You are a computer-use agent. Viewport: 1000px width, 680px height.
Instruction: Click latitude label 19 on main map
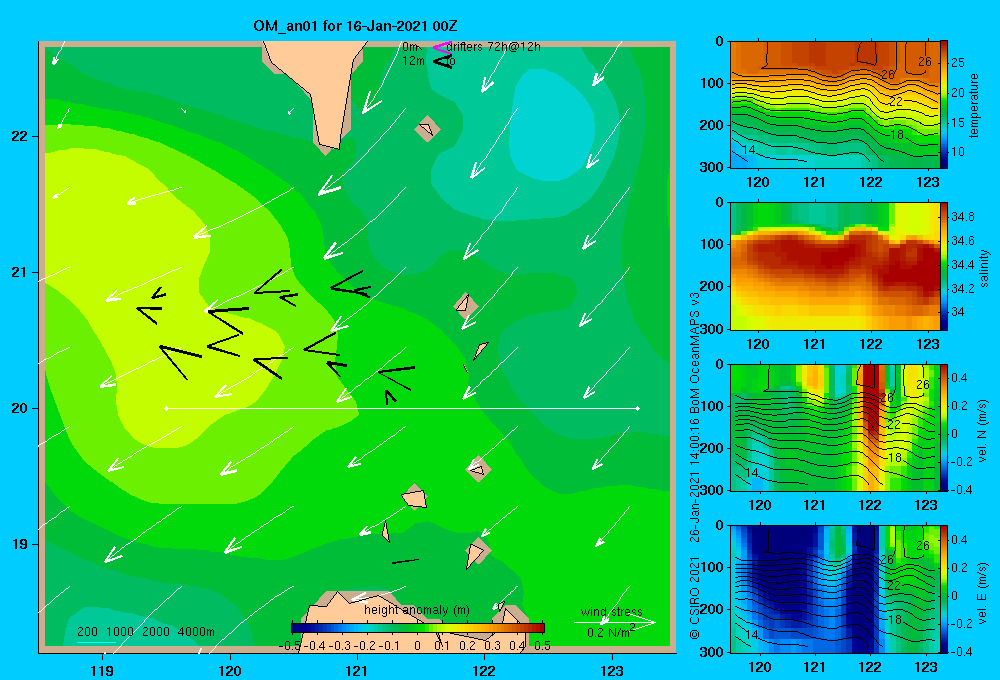(x=20, y=544)
